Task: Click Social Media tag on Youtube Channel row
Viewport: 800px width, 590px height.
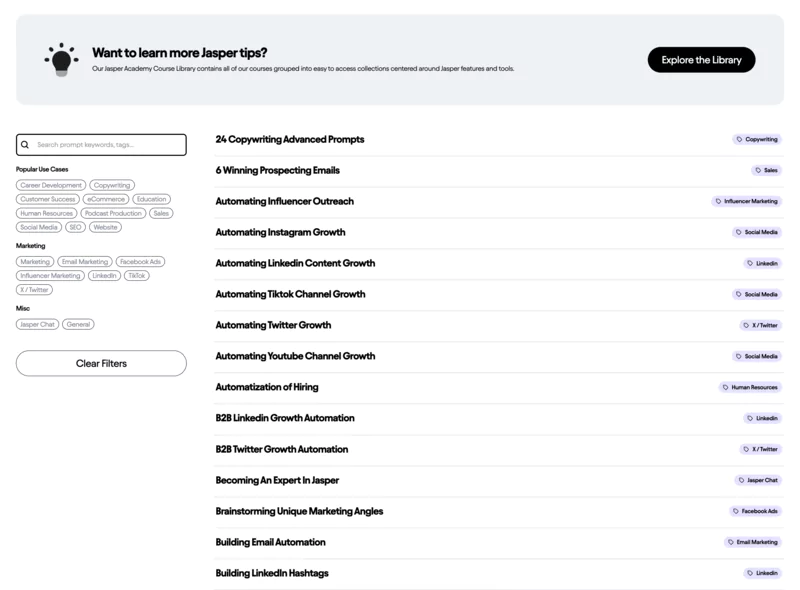Action: click(756, 356)
